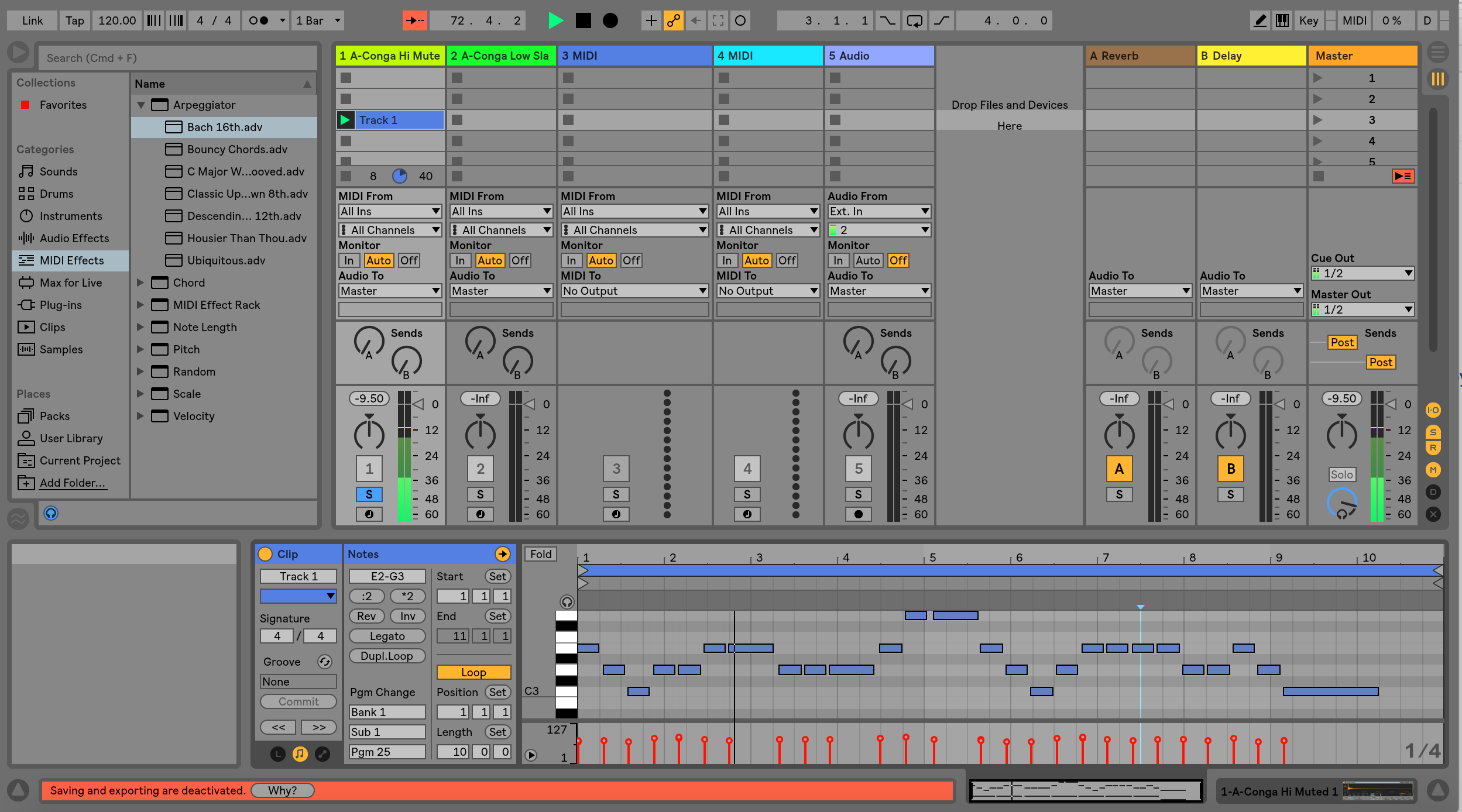This screenshot has height=812, width=1462.
Task: Open track 1 MIDI From All Ins dropdown
Action: pos(390,211)
